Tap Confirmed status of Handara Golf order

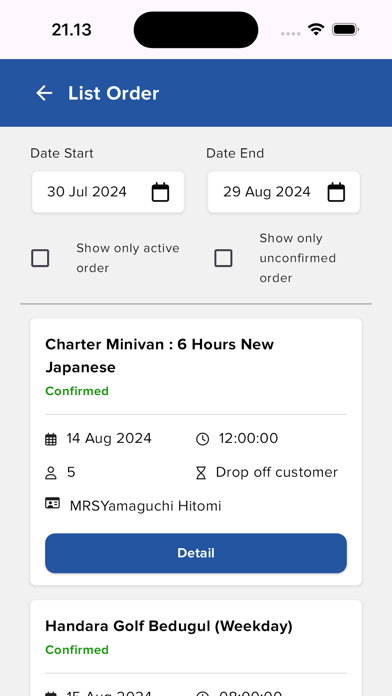[77, 650]
